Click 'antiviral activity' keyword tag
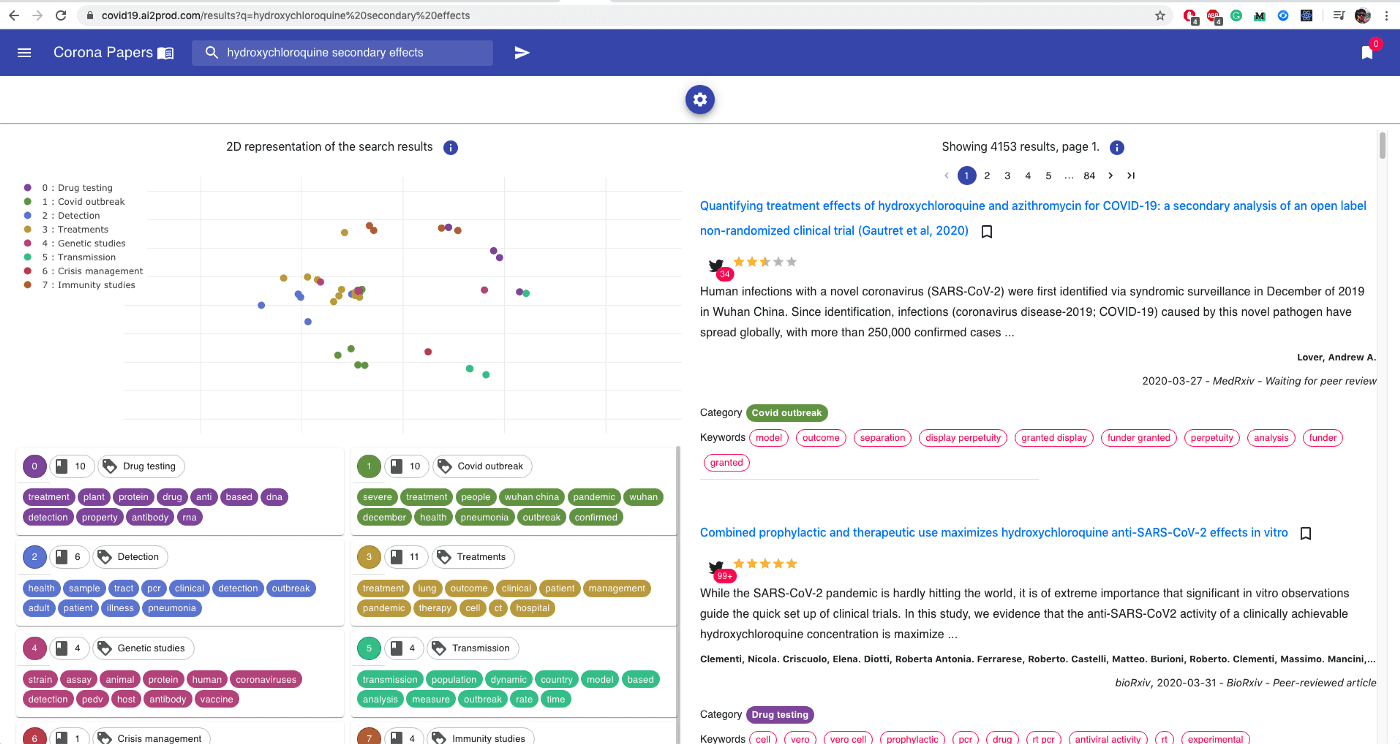1400x744 pixels. click(x=1108, y=740)
